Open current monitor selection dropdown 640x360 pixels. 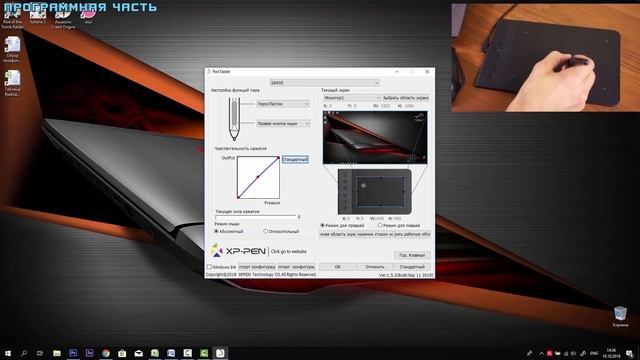[x=352, y=98]
